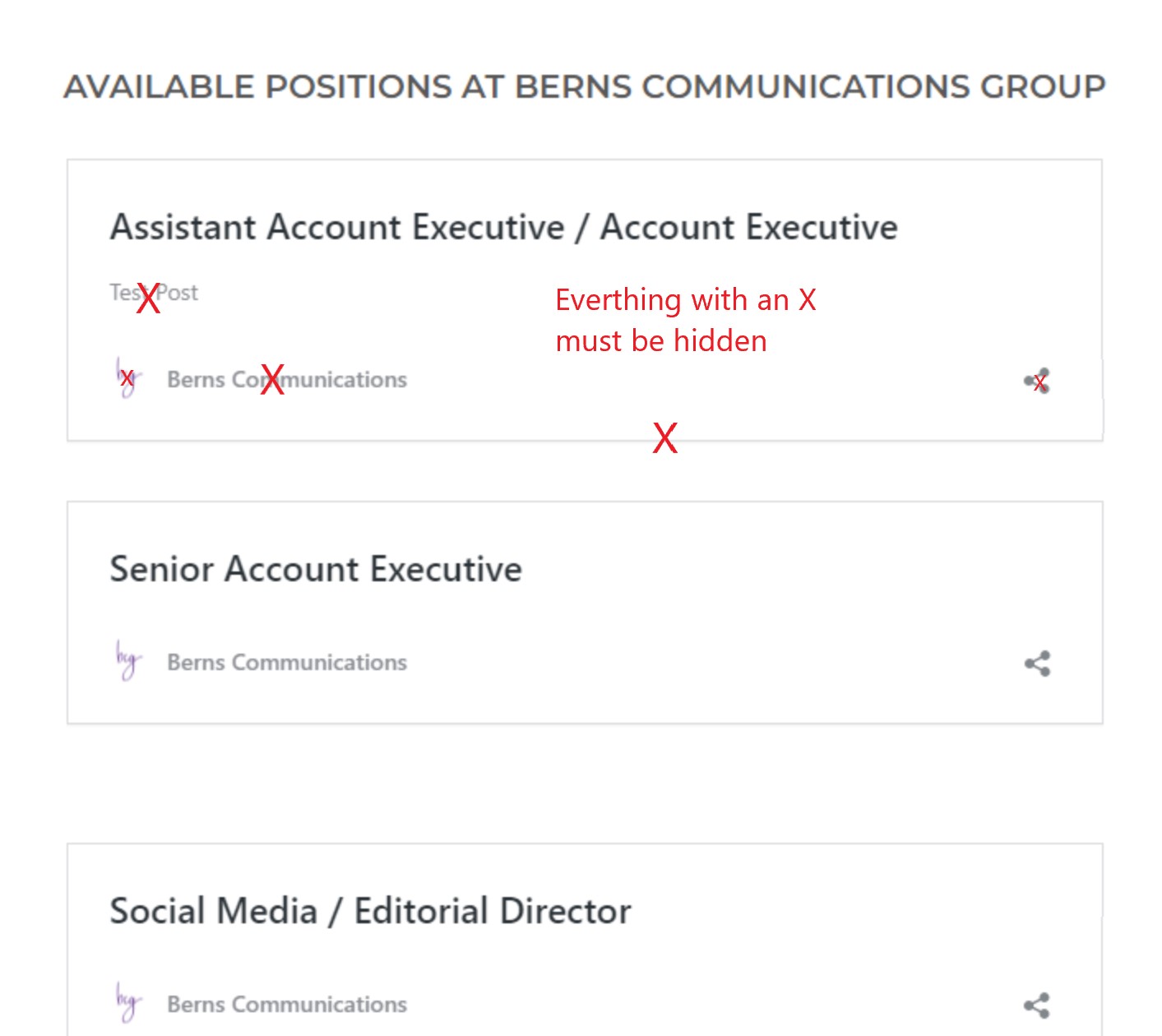
Task: Open Social Media / Editorial Director posting
Action: coord(370,911)
